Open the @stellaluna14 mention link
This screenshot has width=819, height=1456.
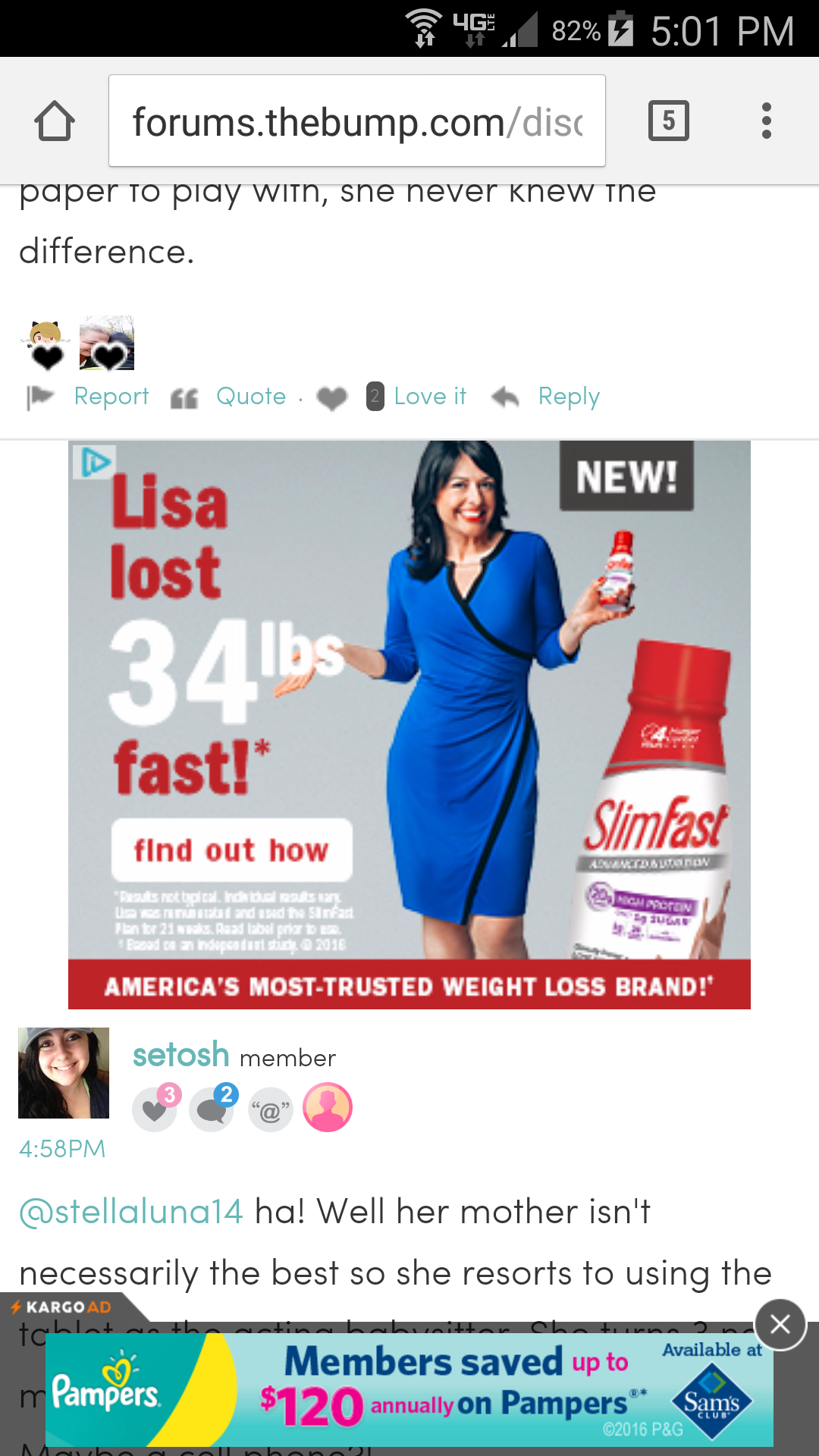click(131, 1211)
